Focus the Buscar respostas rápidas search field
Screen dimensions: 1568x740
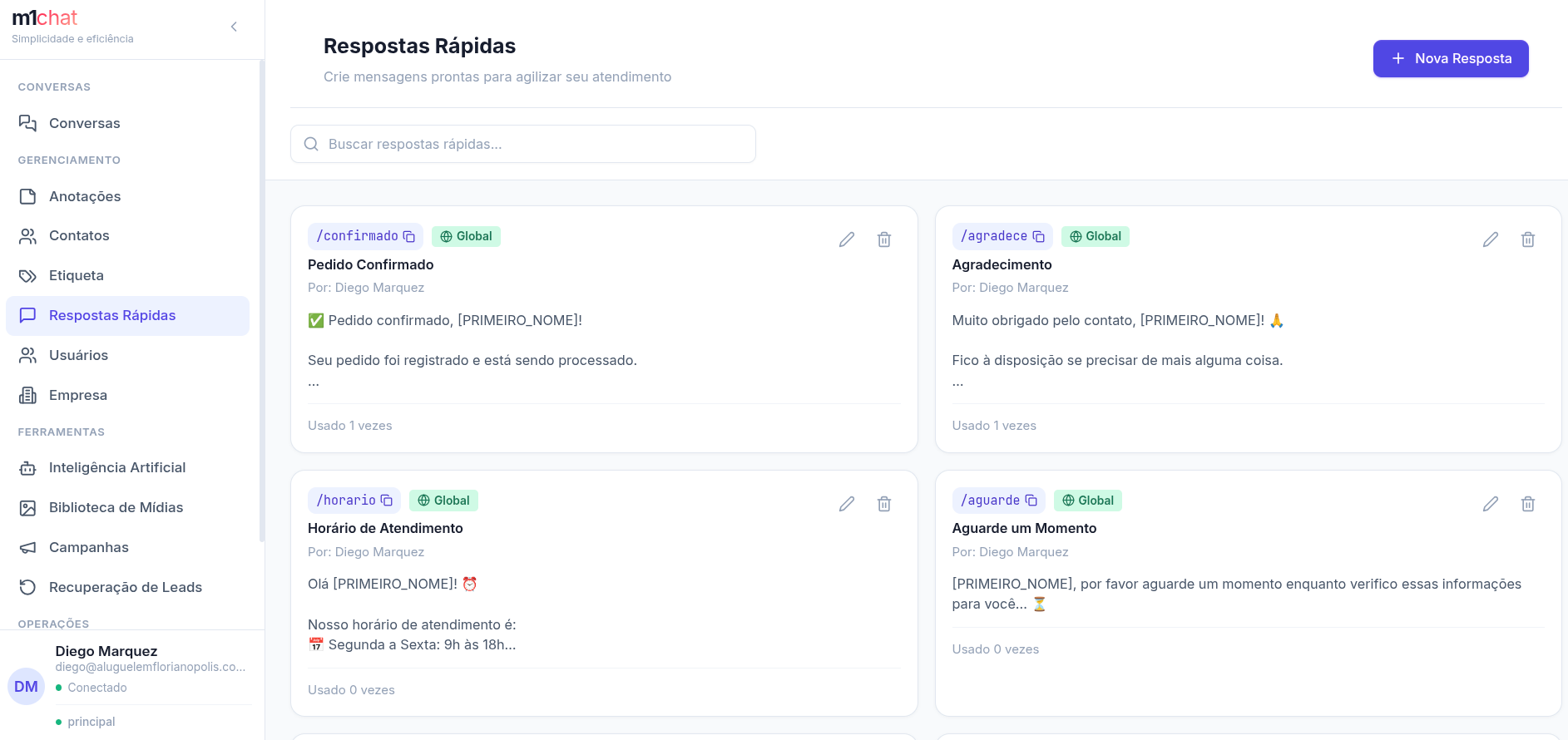pos(523,144)
